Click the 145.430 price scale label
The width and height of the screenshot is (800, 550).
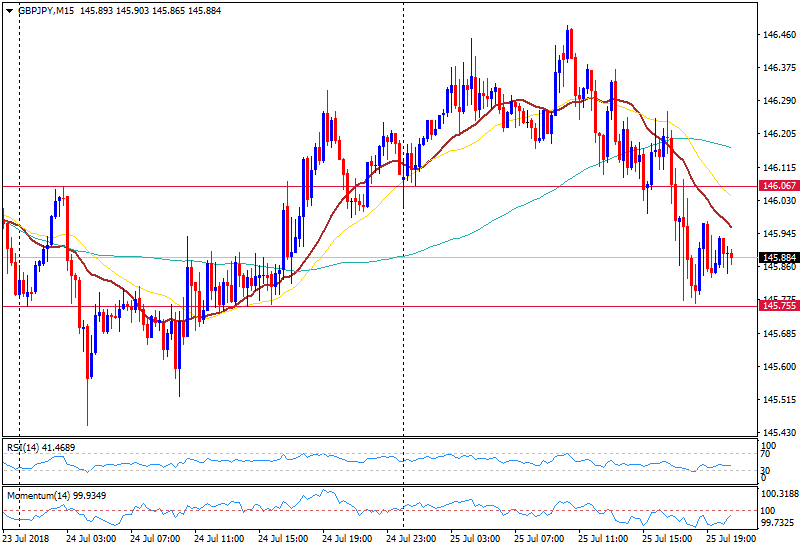tap(778, 432)
